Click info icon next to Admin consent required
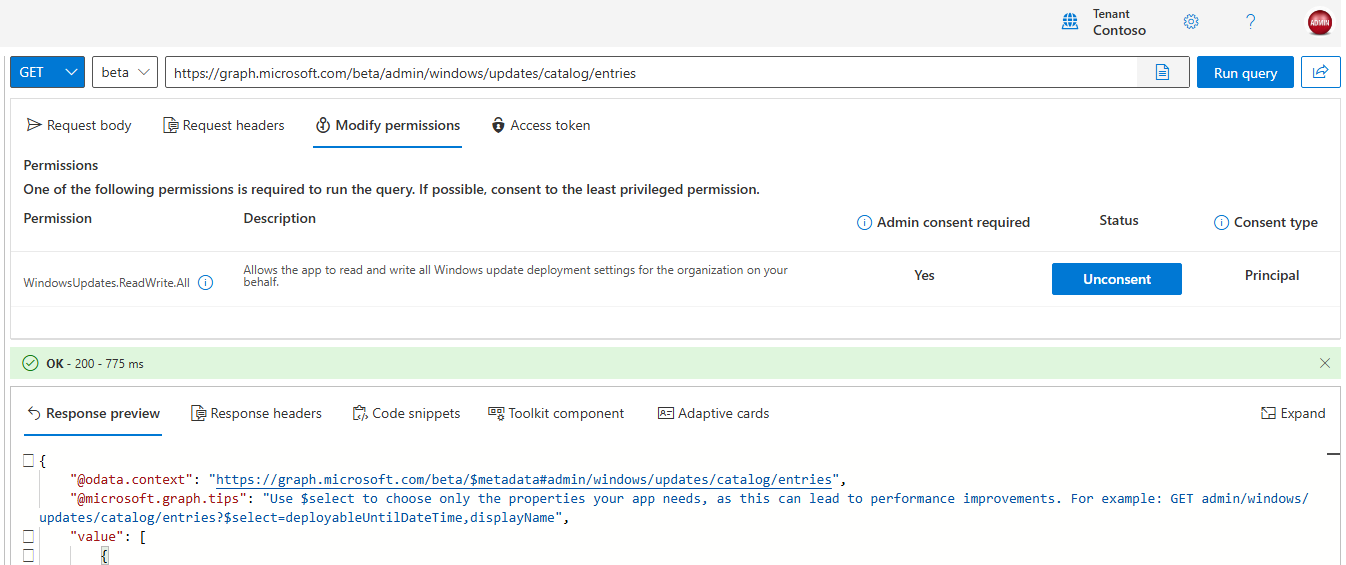The height and width of the screenshot is (565, 1346). pyautogui.click(x=864, y=223)
